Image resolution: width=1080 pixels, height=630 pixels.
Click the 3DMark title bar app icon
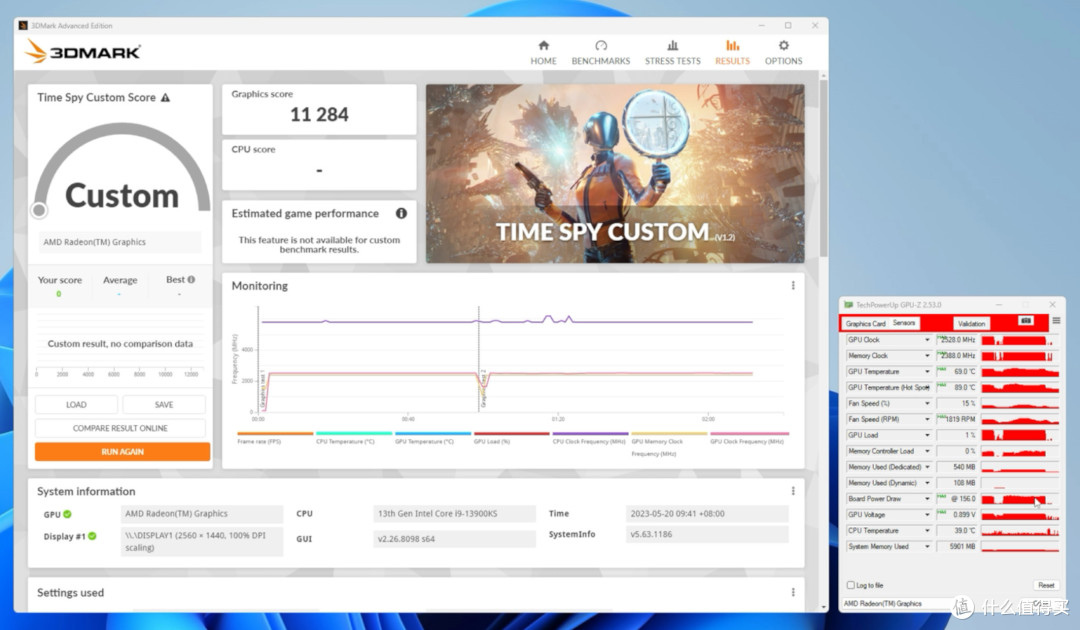pyautogui.click(x=23, y=25)
